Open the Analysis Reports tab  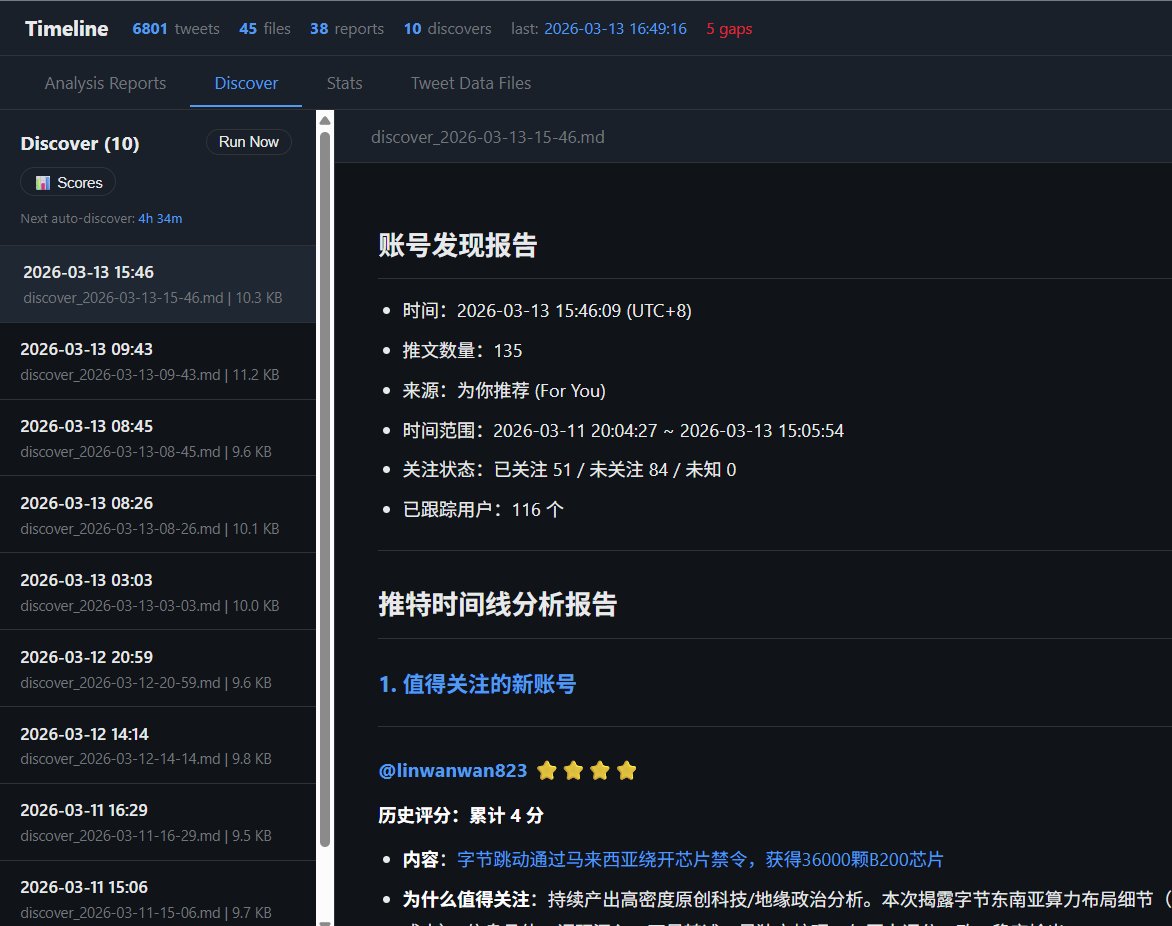(x=105, y=83)
